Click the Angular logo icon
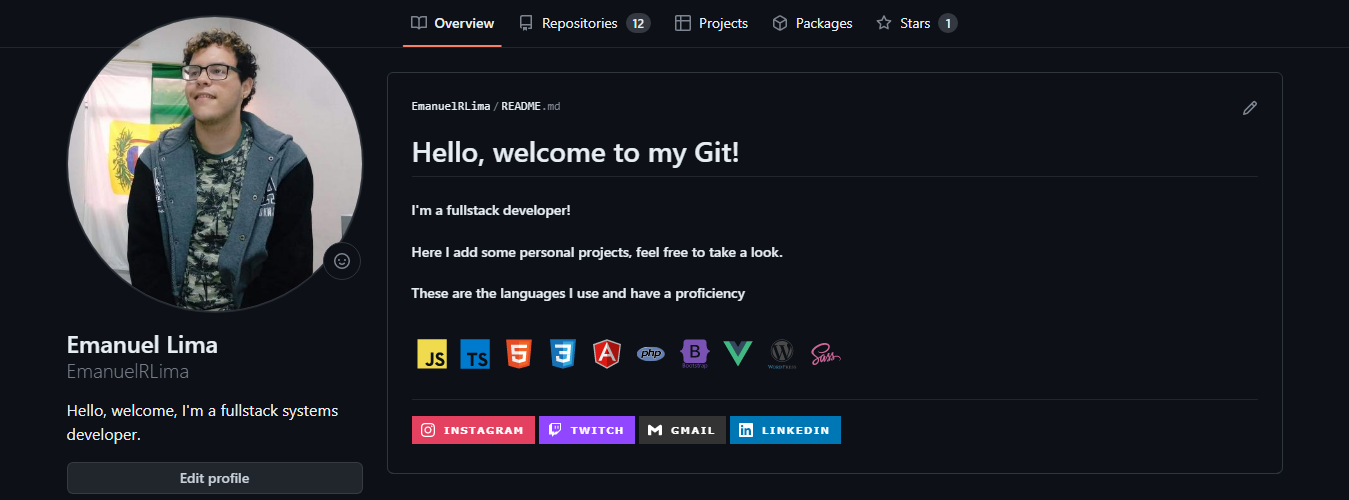 tap(607, 353)
